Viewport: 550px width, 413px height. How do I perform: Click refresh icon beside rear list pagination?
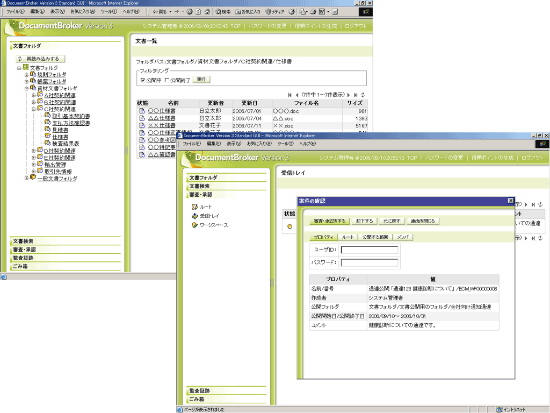(x=363, y=95)
